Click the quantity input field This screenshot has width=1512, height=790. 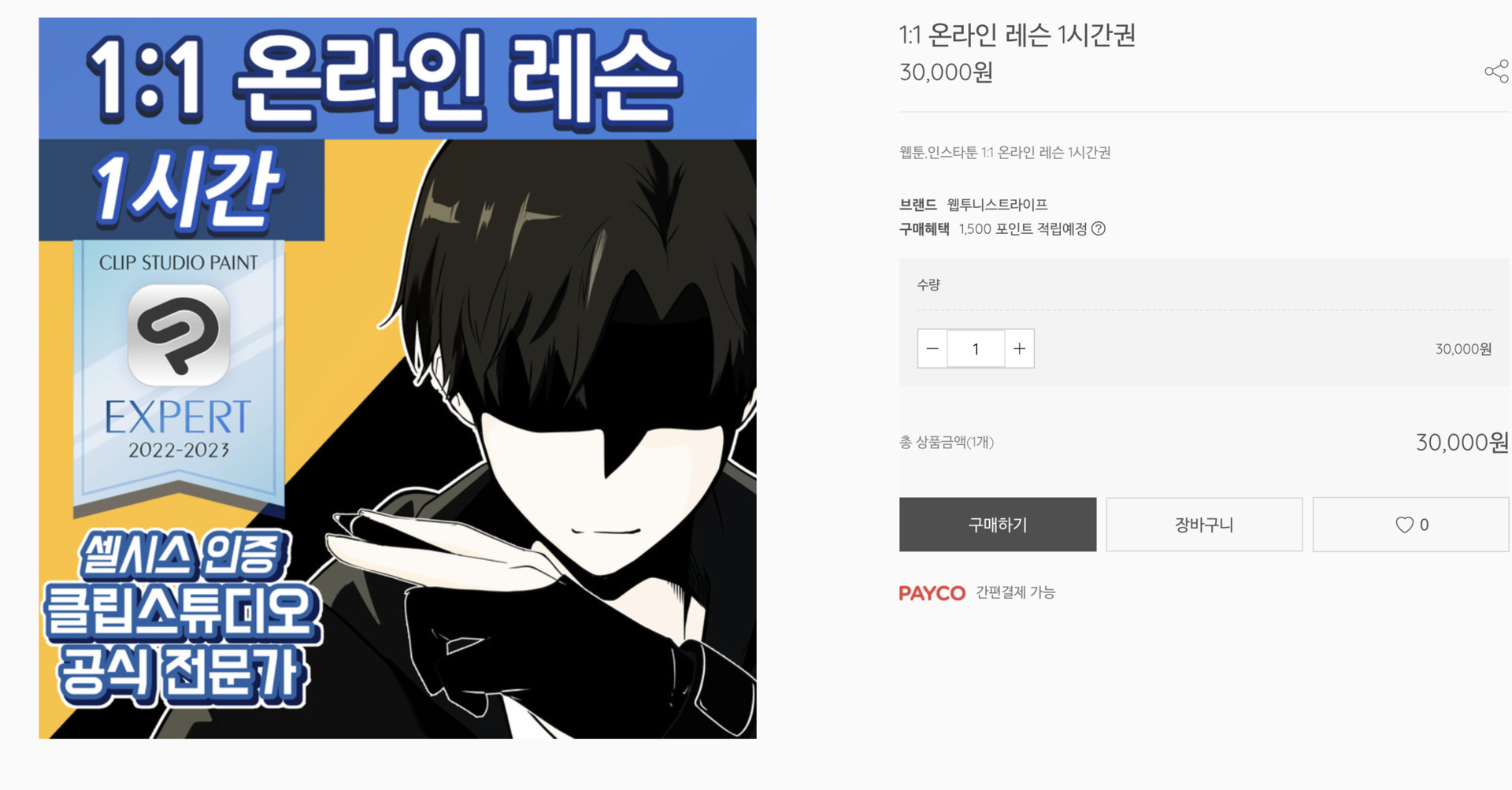coord(976,349)
